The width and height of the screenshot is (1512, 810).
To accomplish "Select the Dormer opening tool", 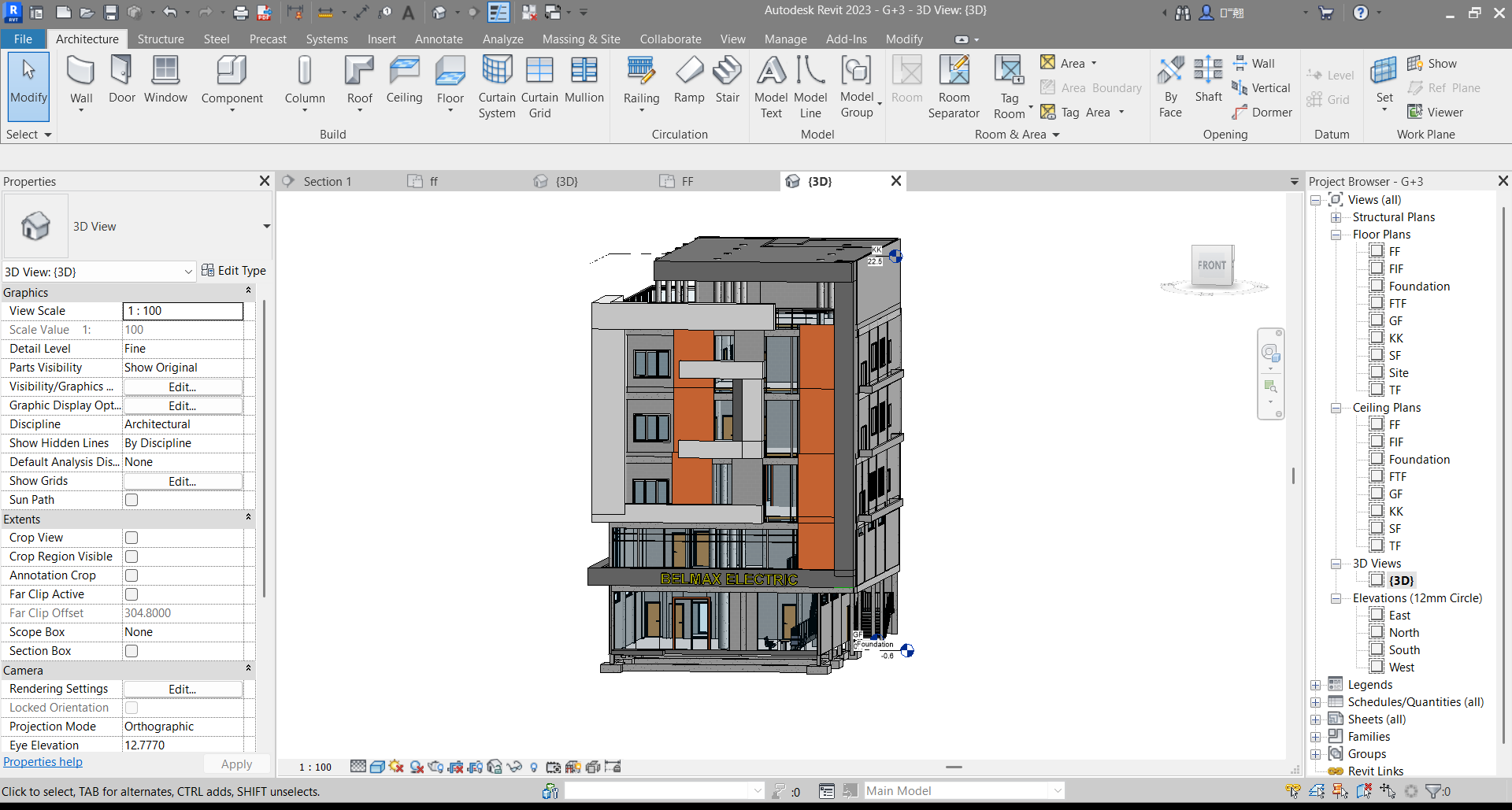I will [x=1262, y=113].
